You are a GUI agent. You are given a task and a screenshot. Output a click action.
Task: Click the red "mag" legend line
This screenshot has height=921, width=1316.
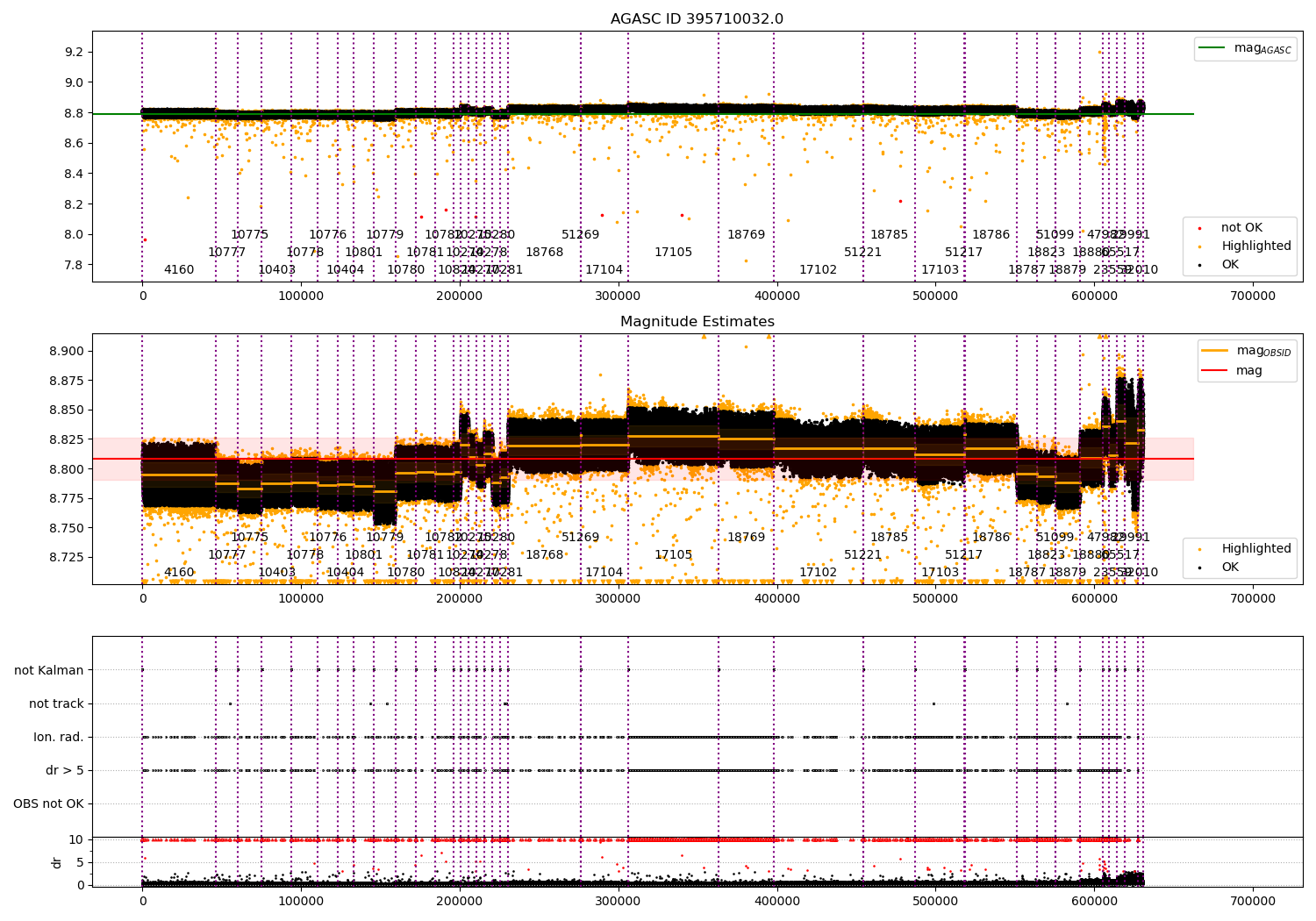tap(1215, 370)
